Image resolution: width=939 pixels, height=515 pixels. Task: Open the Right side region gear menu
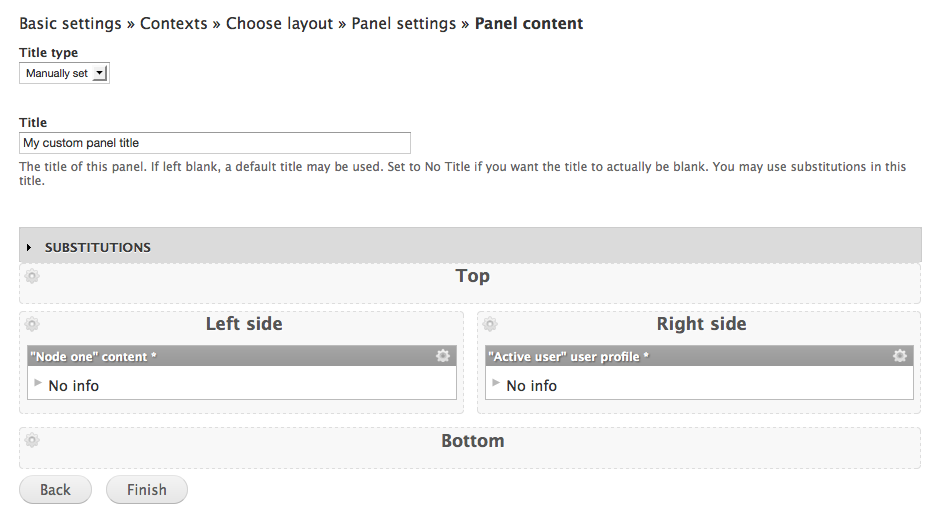pos(490,324)
